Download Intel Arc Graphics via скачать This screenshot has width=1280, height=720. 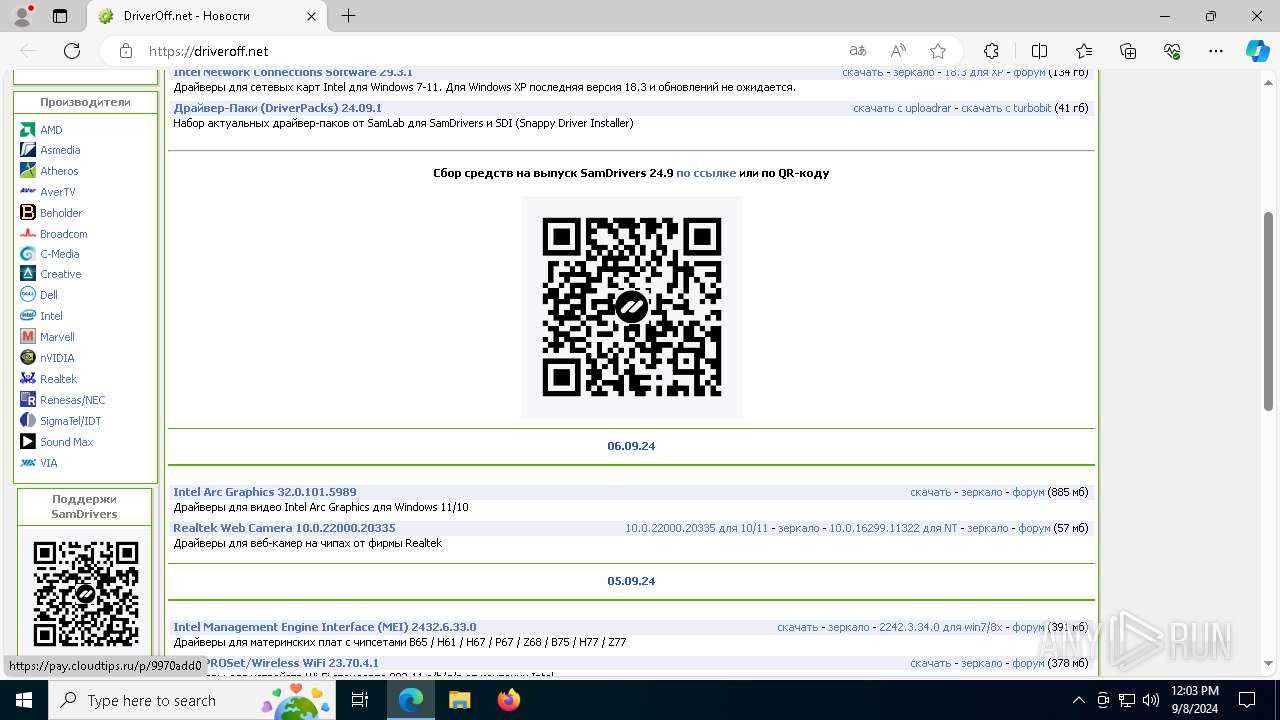coord(930,492)
